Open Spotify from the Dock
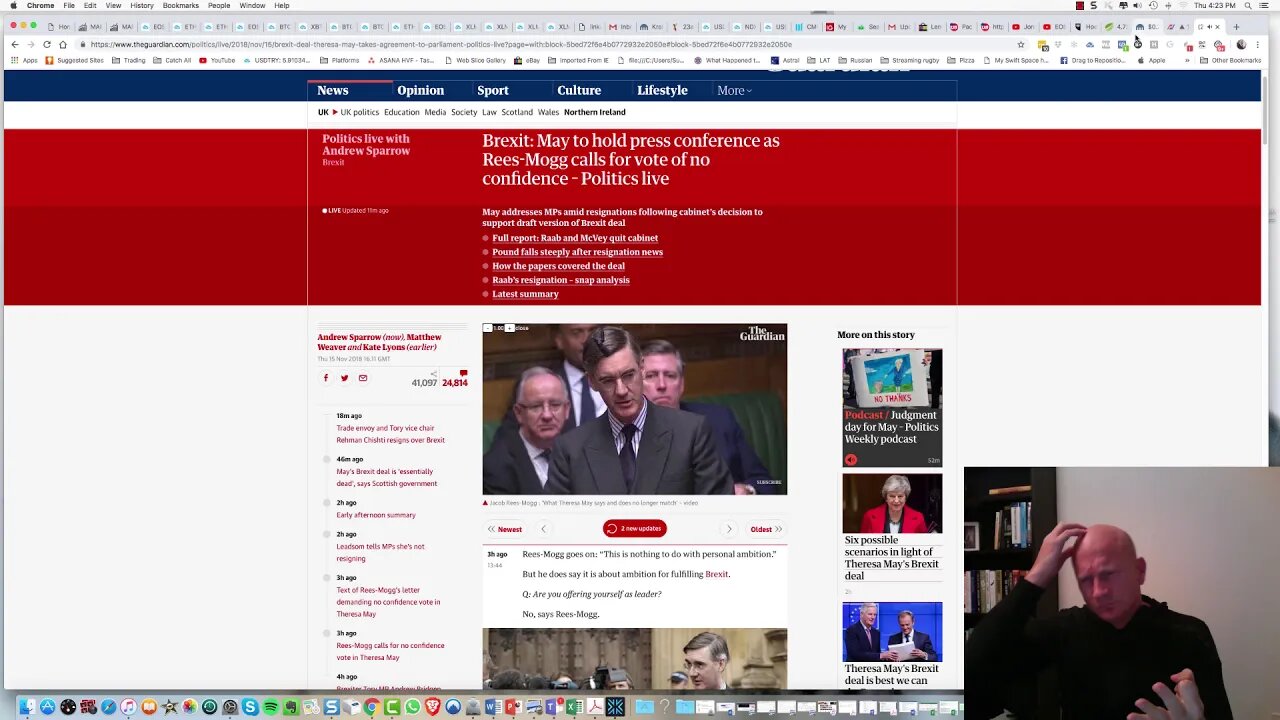This screenshot has height=720, width=1280. coord(270,707)
